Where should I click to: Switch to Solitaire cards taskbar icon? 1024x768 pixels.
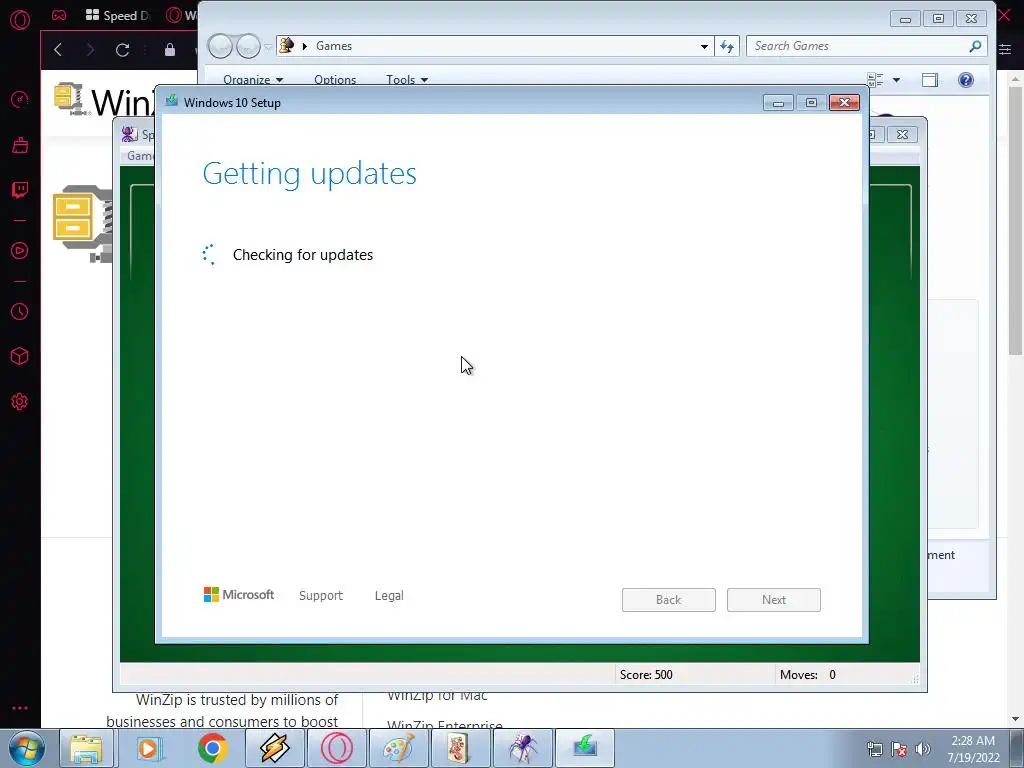460,748
